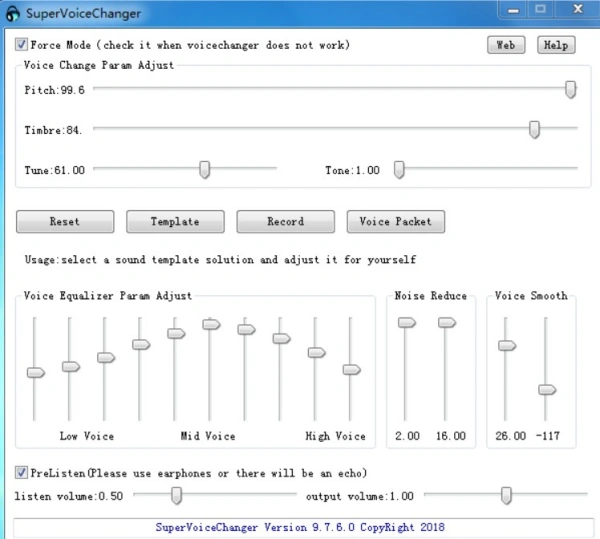Click the Timbre:84. value label
The width and height of the screenshot is (600, 539).
click(x=53, y=130)
